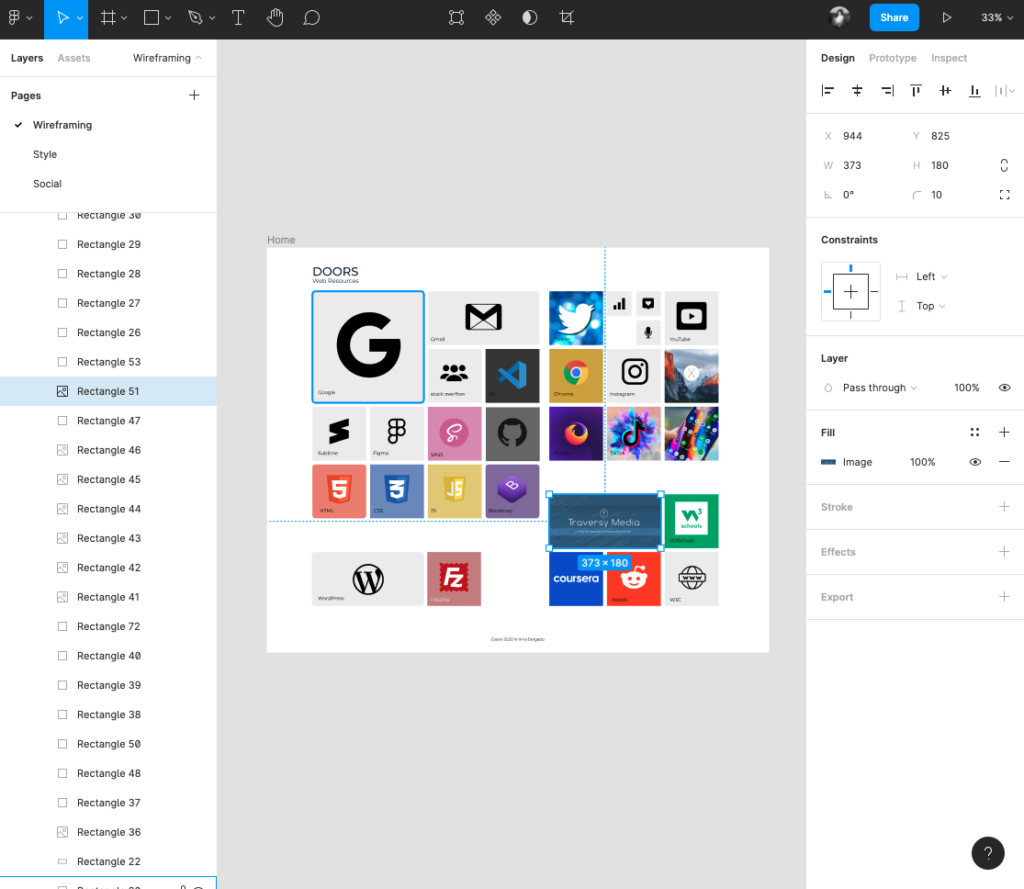This screenshot has width=1024, height=889.
Task: Open Frame tools dropdown arrow
Action: coord(124,18)
